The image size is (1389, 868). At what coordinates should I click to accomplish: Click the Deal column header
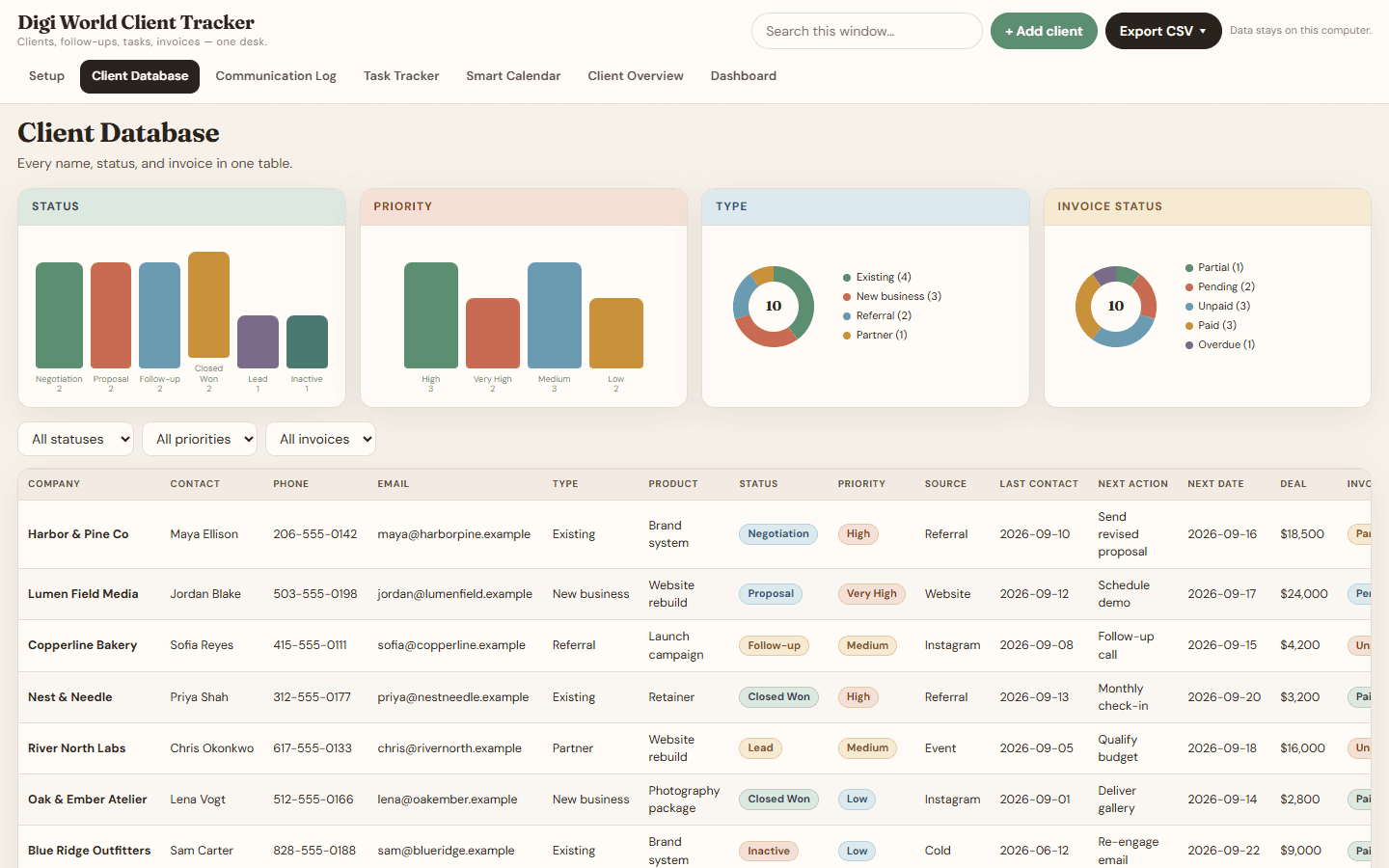pyautogui.click(x=1294, y=484)
